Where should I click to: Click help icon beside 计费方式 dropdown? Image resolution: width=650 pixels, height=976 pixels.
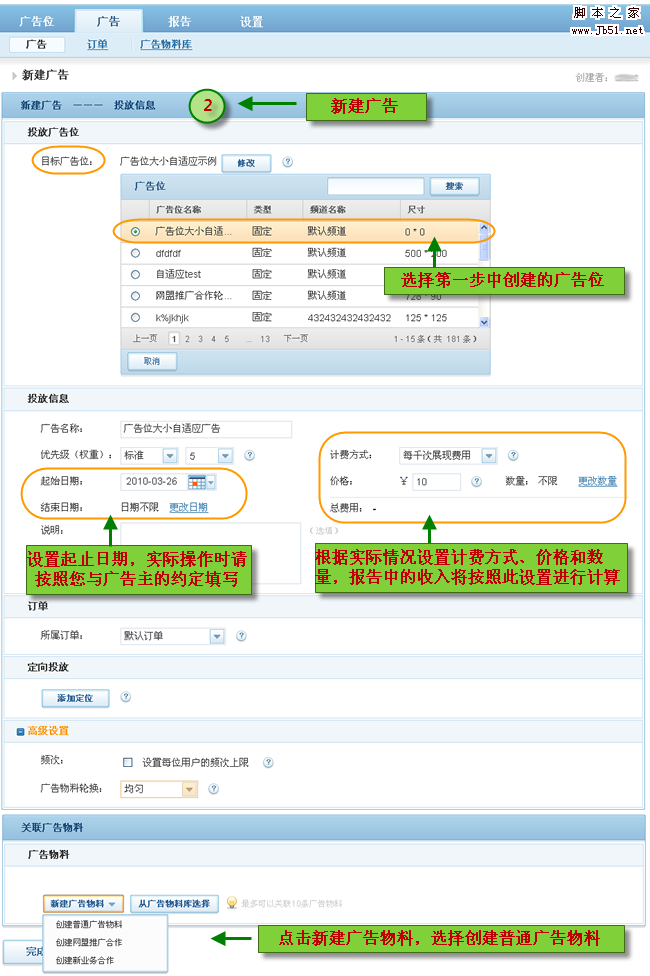click(x=513, y=456)
